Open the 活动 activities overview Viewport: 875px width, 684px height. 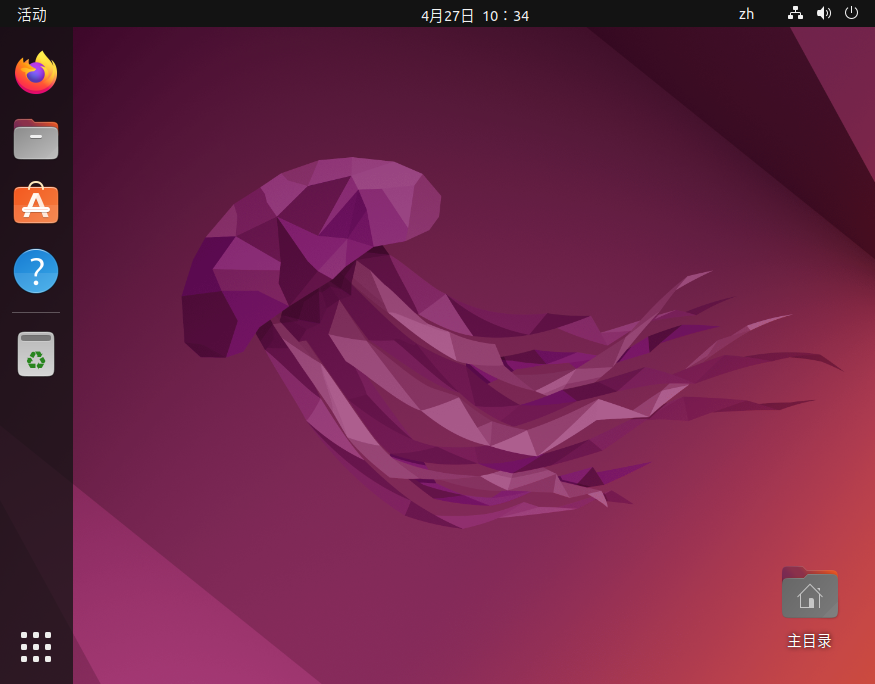point(32,14)
